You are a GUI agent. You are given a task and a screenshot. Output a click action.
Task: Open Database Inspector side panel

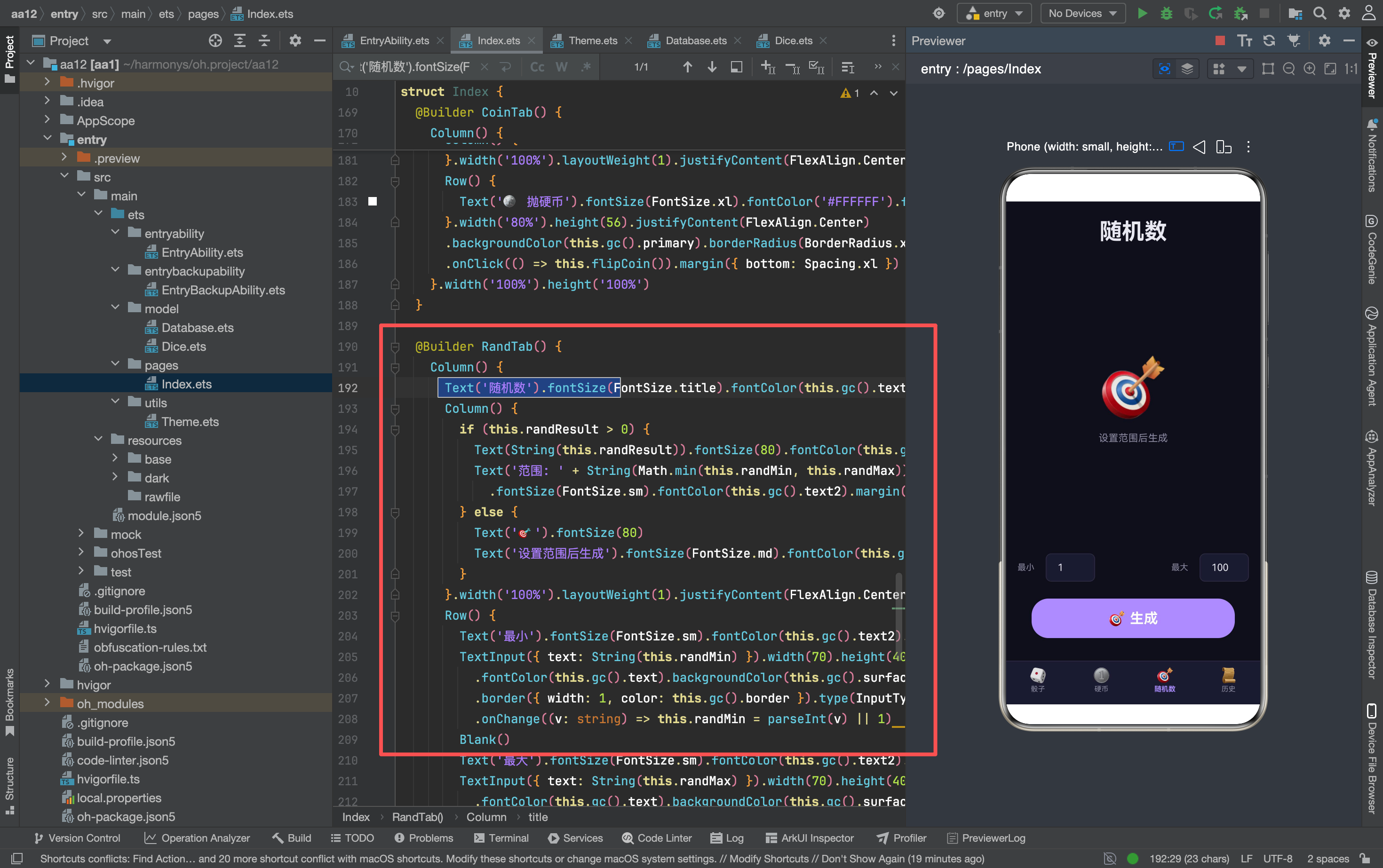(1372, 625)
